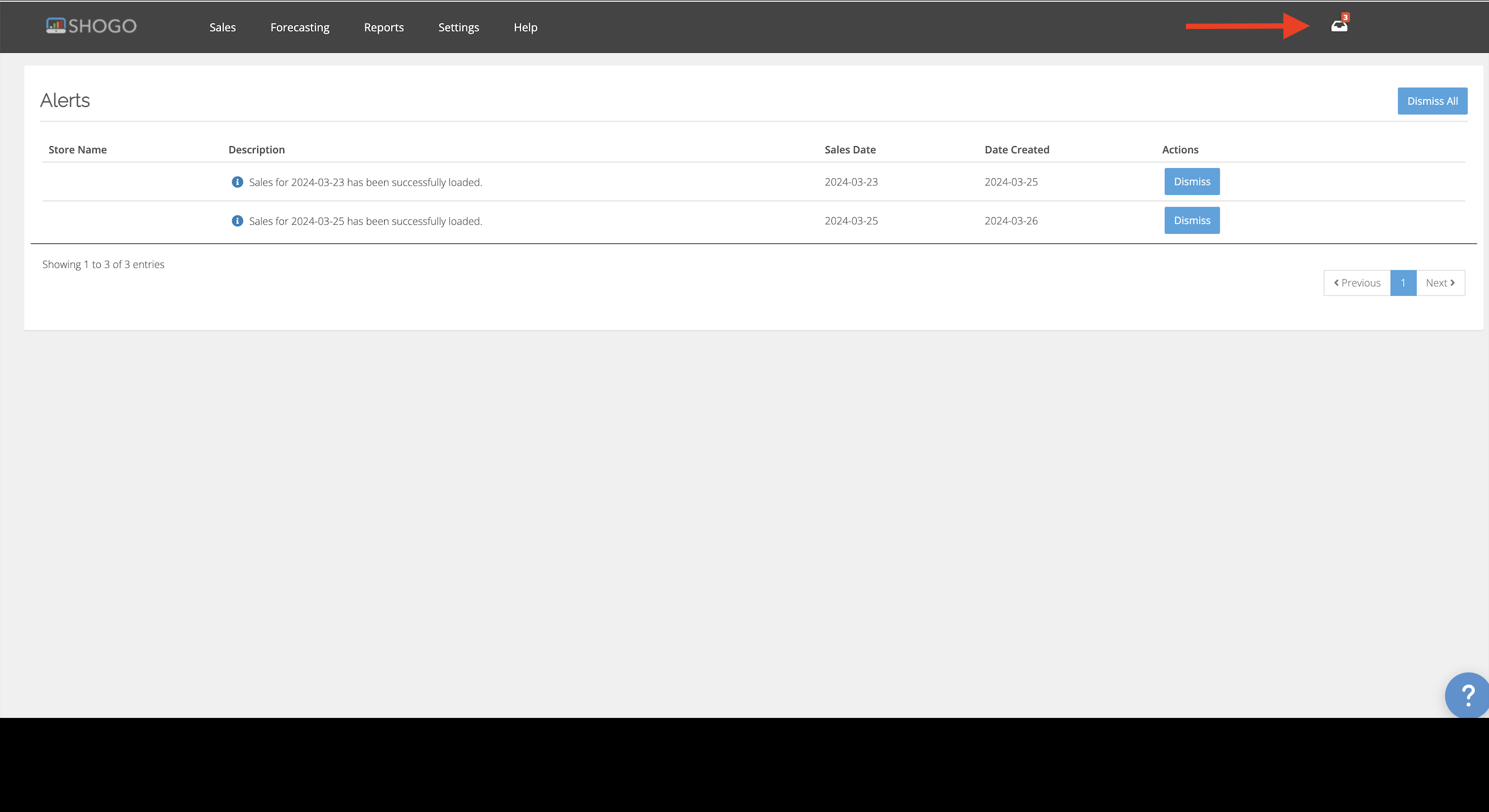
Task: Select page 1 in pagination
Action: pyautogui.click(x=1403, y=283)
